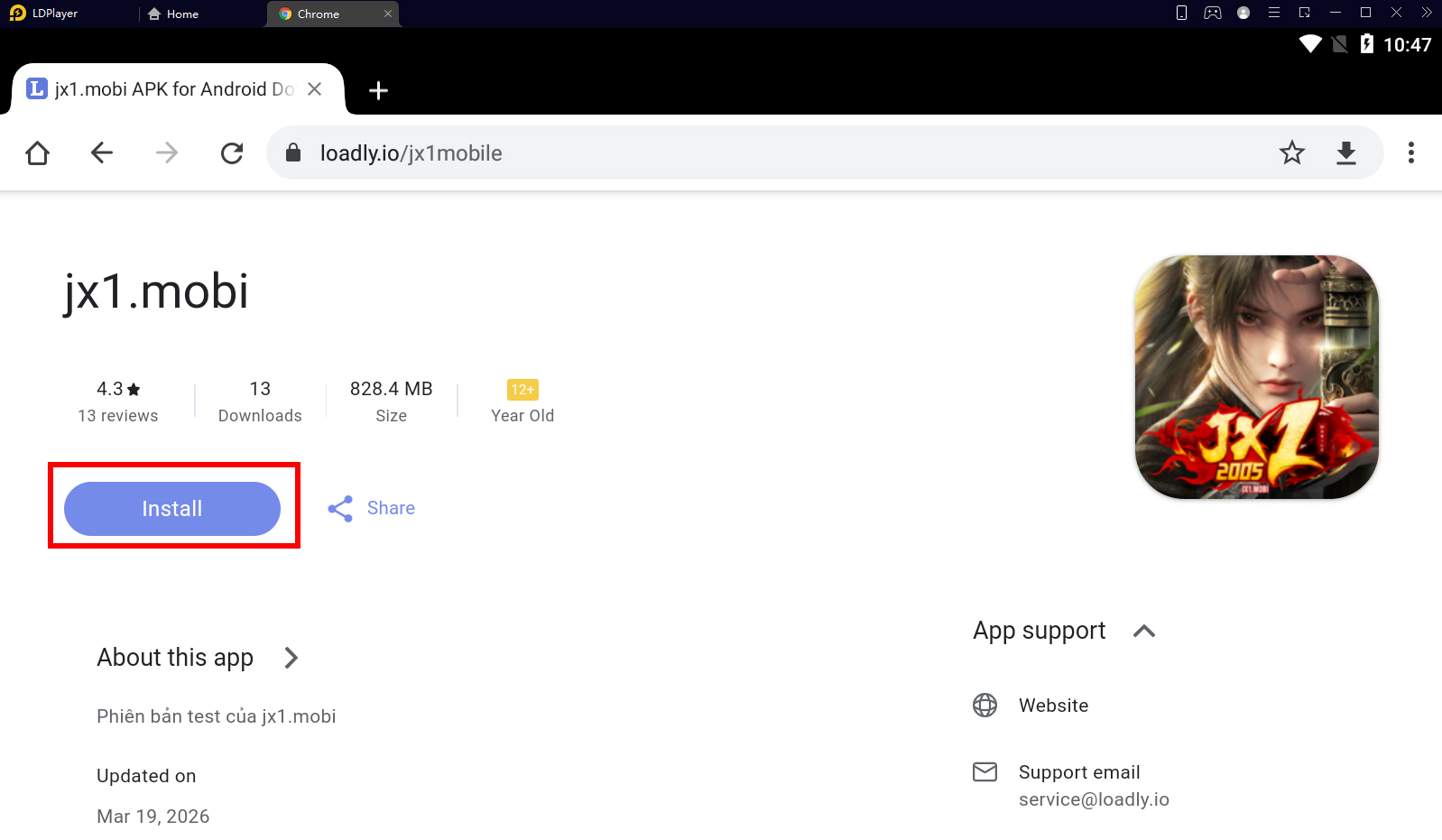Image resolution: width=1442 pixels, height=840 pixels.
Task: Reload the loadly.io page
Action: click(x=232, y=153)
